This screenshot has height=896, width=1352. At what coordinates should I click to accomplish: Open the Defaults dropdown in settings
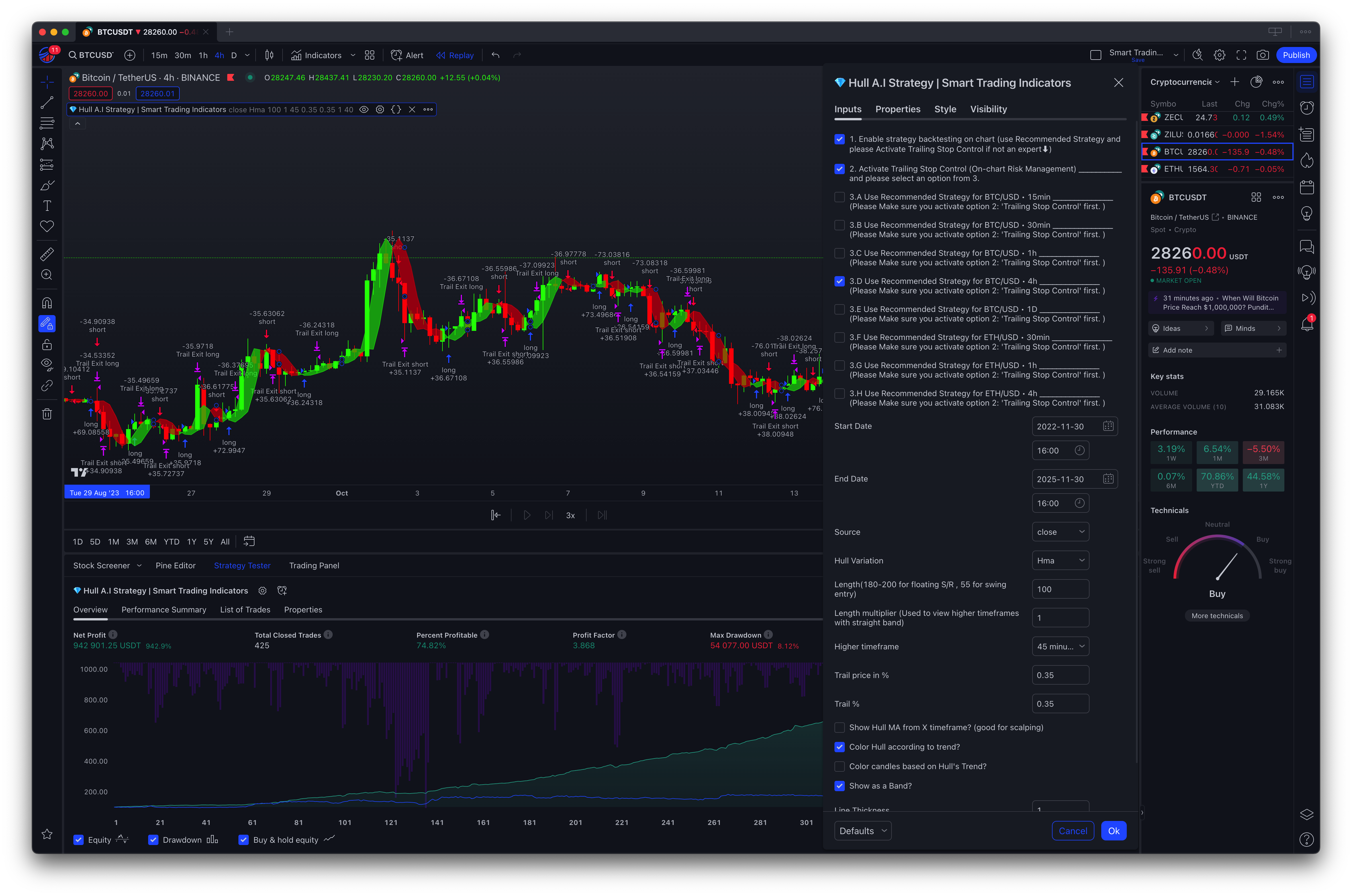862,831
